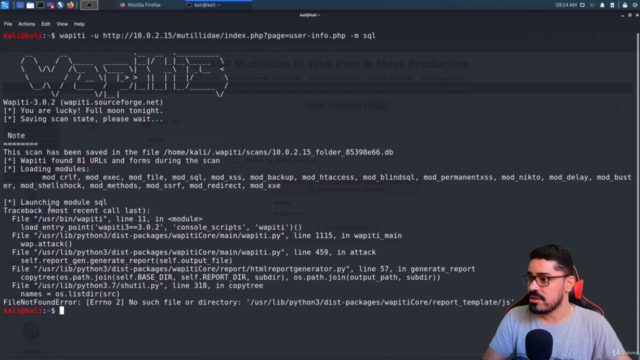Click the volume speaker tray icon
This screenshot has width=640, height=360.
coord(592,5)
